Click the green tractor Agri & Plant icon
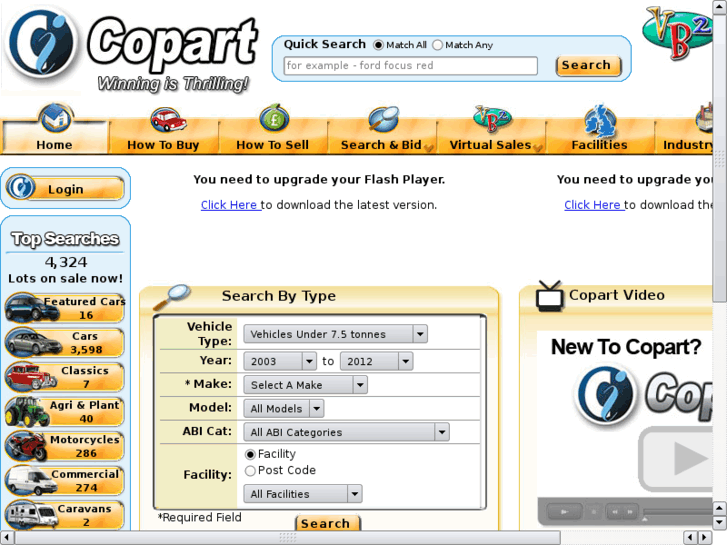Viewport: 727px width, 545px height. coord(27,411)
